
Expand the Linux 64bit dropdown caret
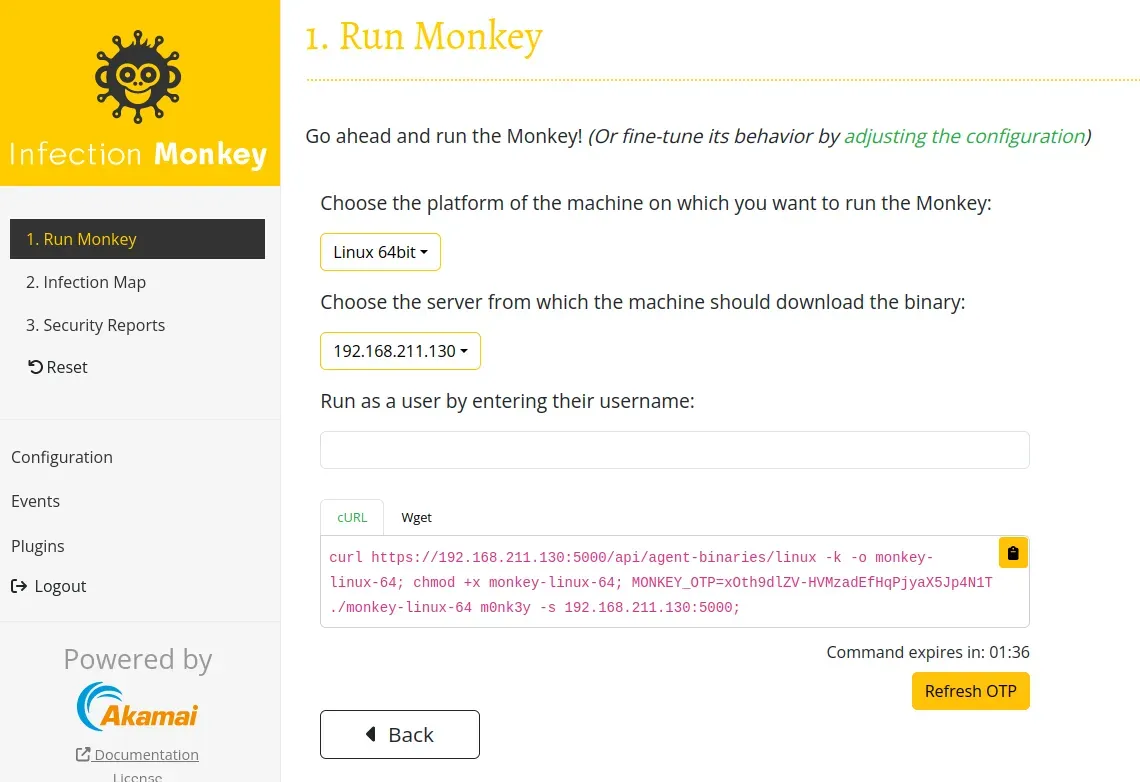tap(424, 252)
